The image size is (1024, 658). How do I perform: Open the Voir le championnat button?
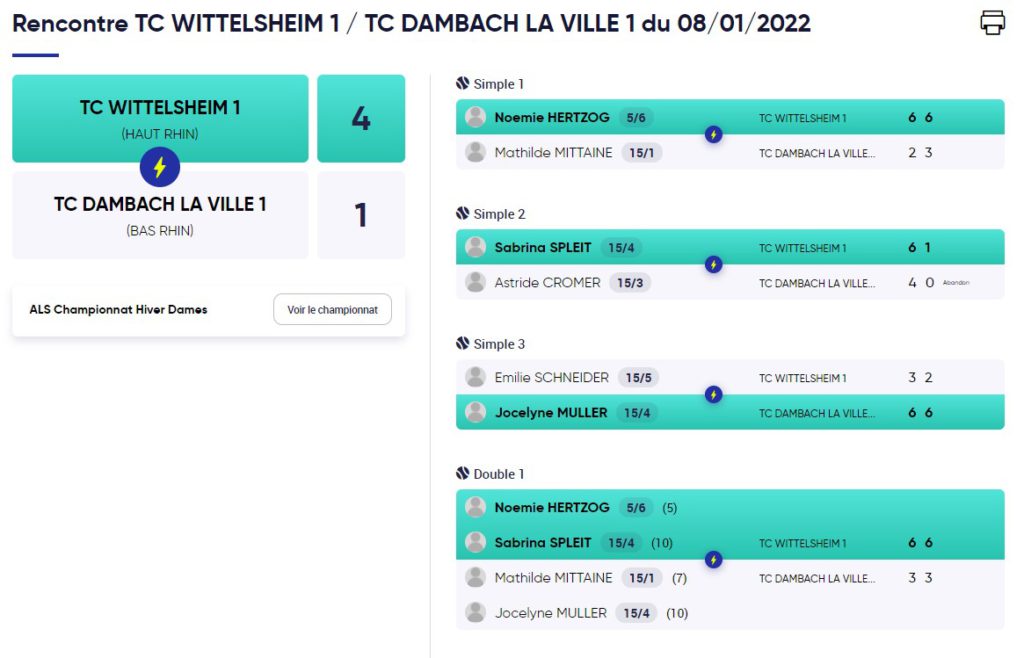click(x=332, y=309)
